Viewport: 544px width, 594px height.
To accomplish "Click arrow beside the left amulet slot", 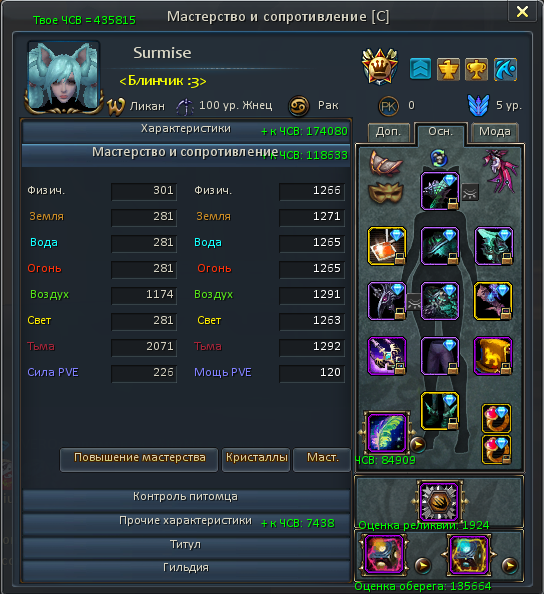I will click(x=422, y=566).
